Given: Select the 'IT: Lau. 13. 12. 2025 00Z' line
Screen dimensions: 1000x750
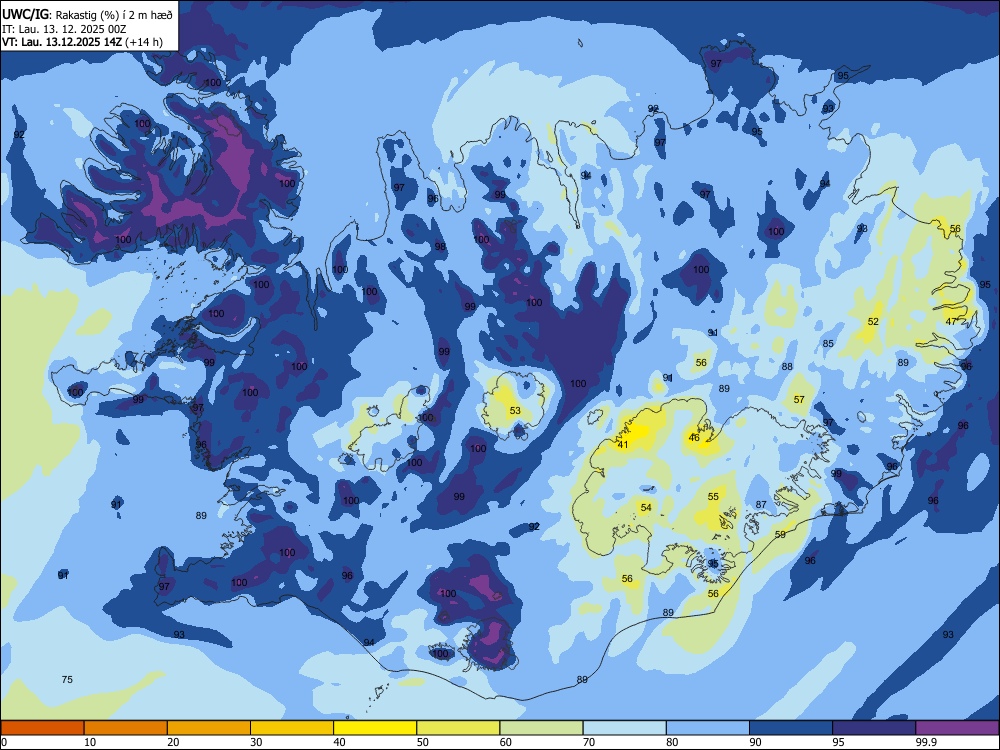Looking at the screenshot, I should 64,29.
